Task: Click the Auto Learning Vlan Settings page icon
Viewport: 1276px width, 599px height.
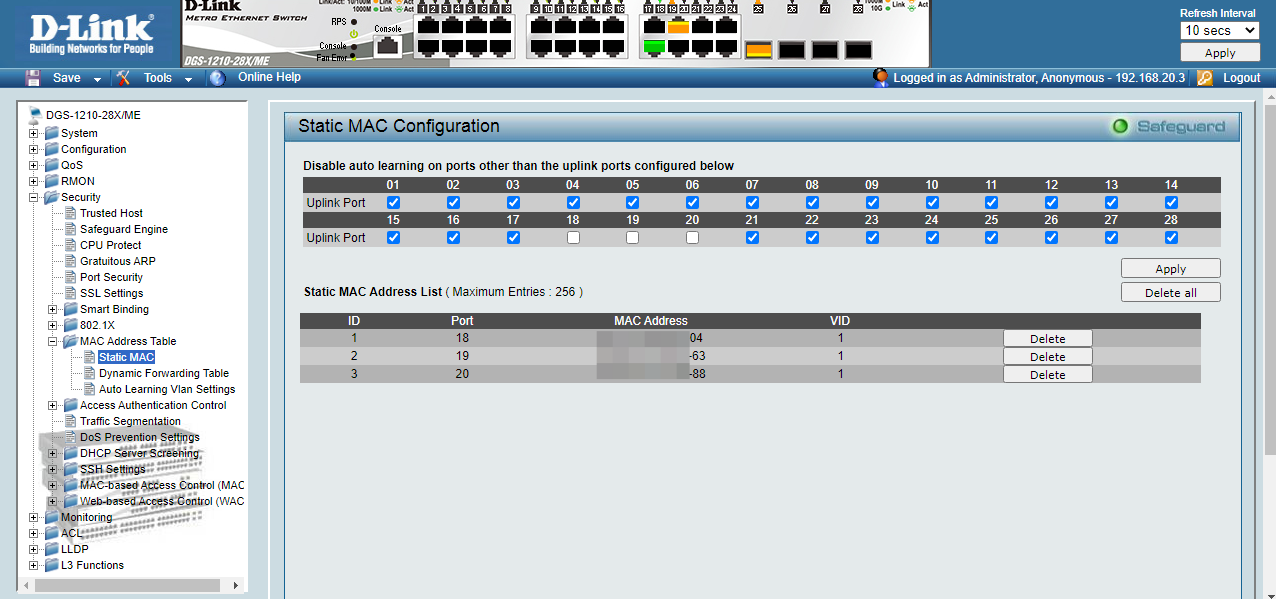Action: tap(89, 389)
